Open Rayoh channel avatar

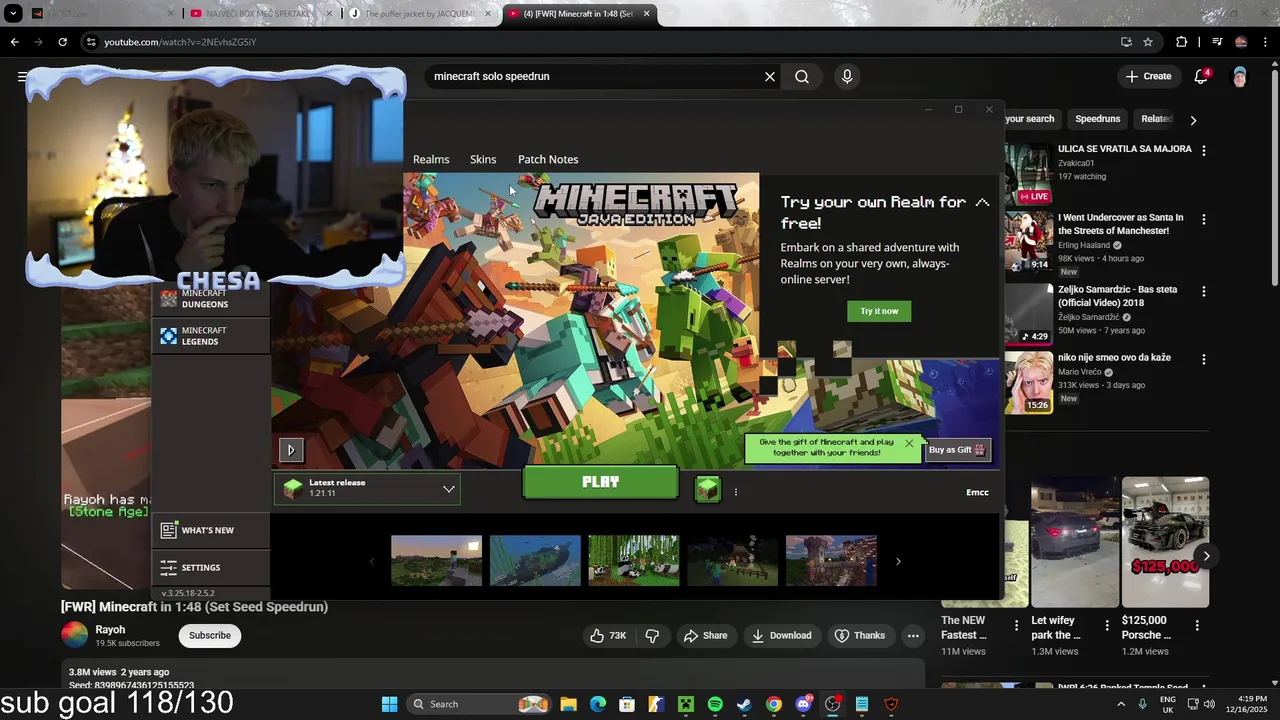click(x=75, y=635)
